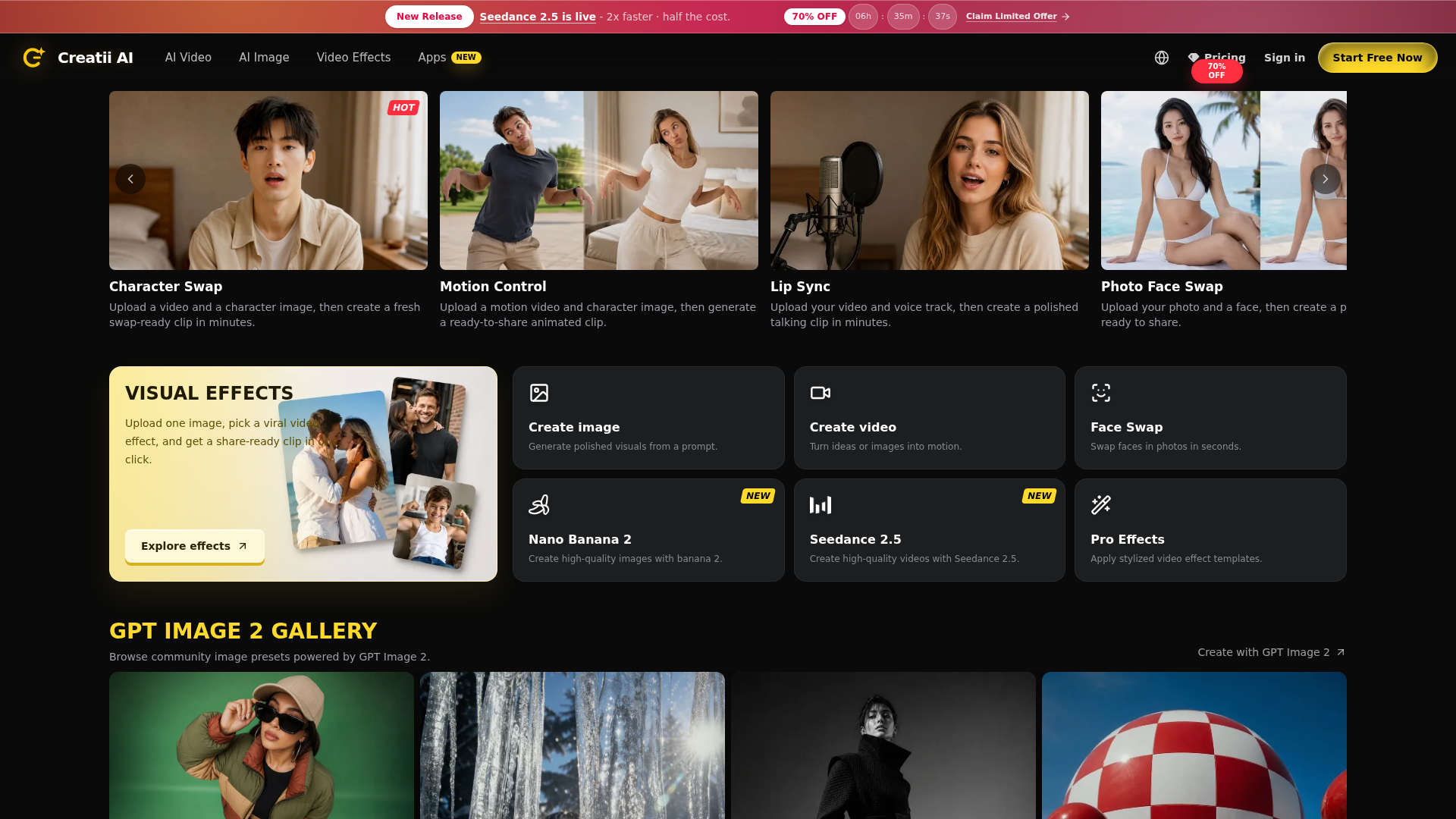Screen dimensions: 1456x819
Task: Click the Create video camera icon
Action: point(821,393)
